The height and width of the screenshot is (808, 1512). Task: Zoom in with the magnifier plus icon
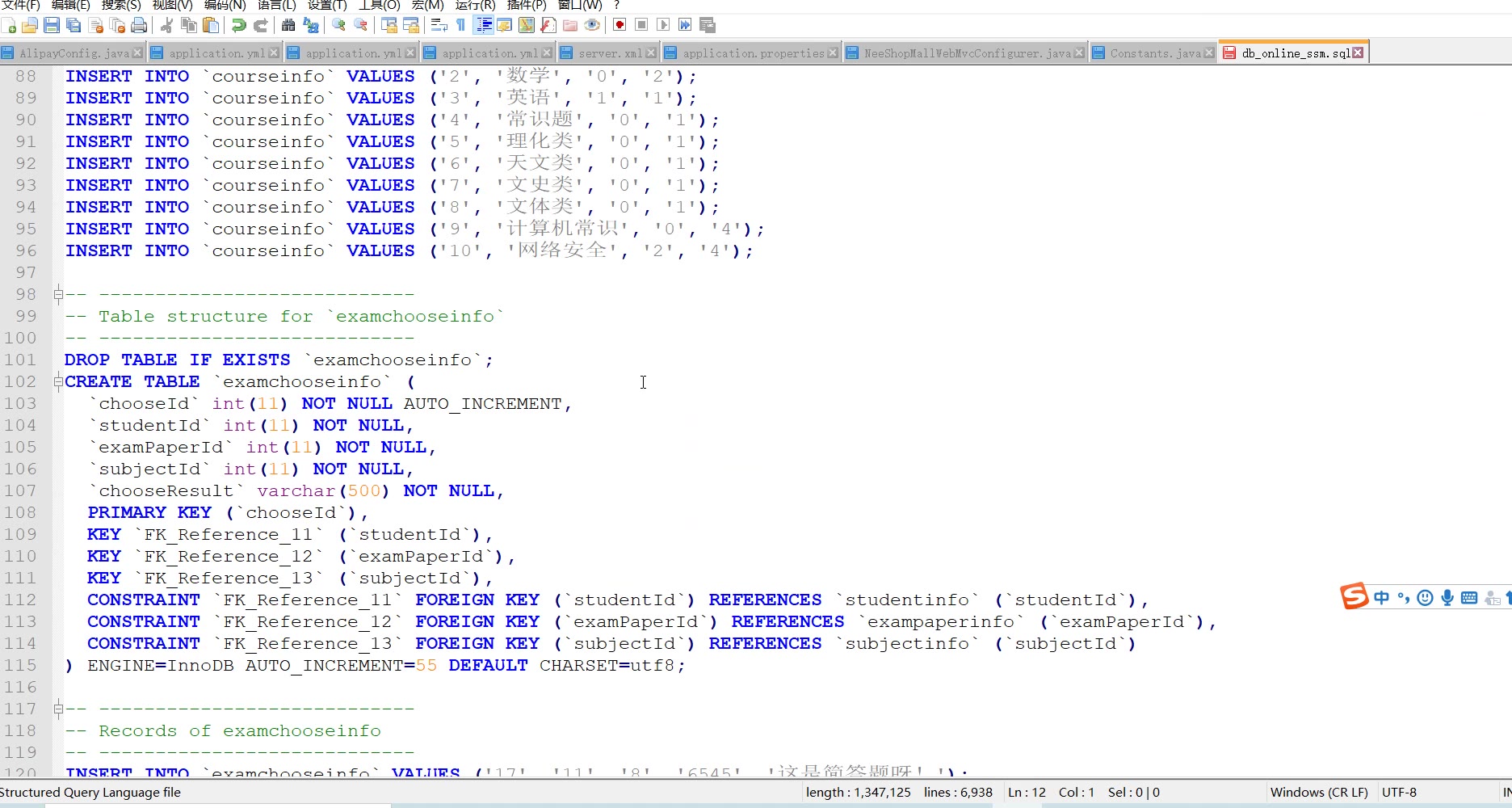pyautogui.click(x=338, y=25)
